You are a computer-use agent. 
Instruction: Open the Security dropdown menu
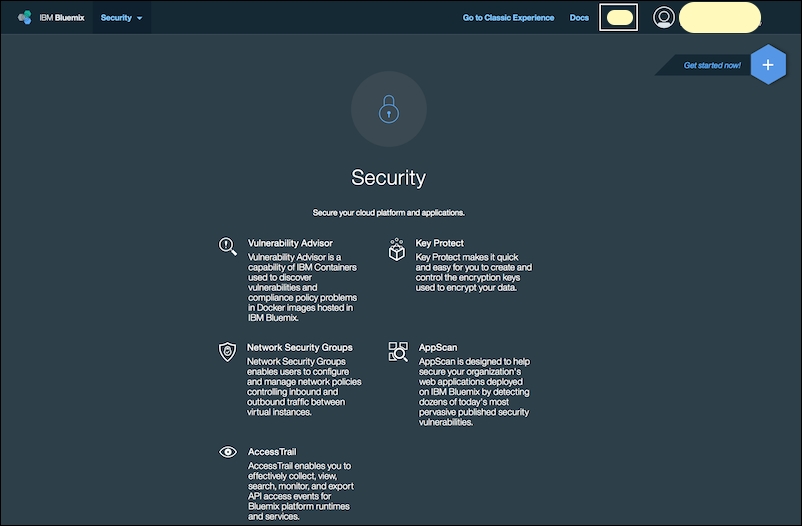121,17
